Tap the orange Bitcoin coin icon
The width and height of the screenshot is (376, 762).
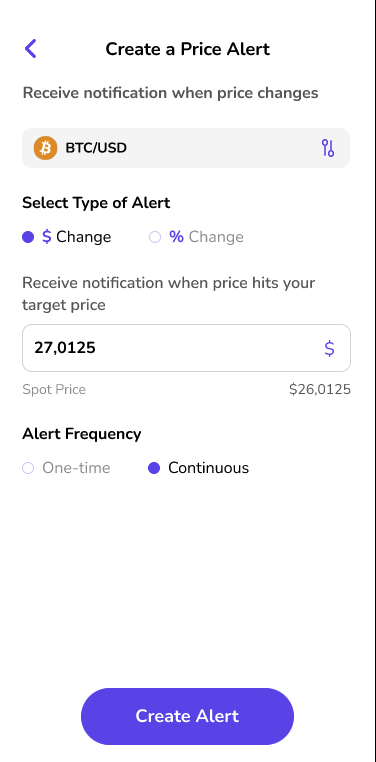tap(45, 148)
